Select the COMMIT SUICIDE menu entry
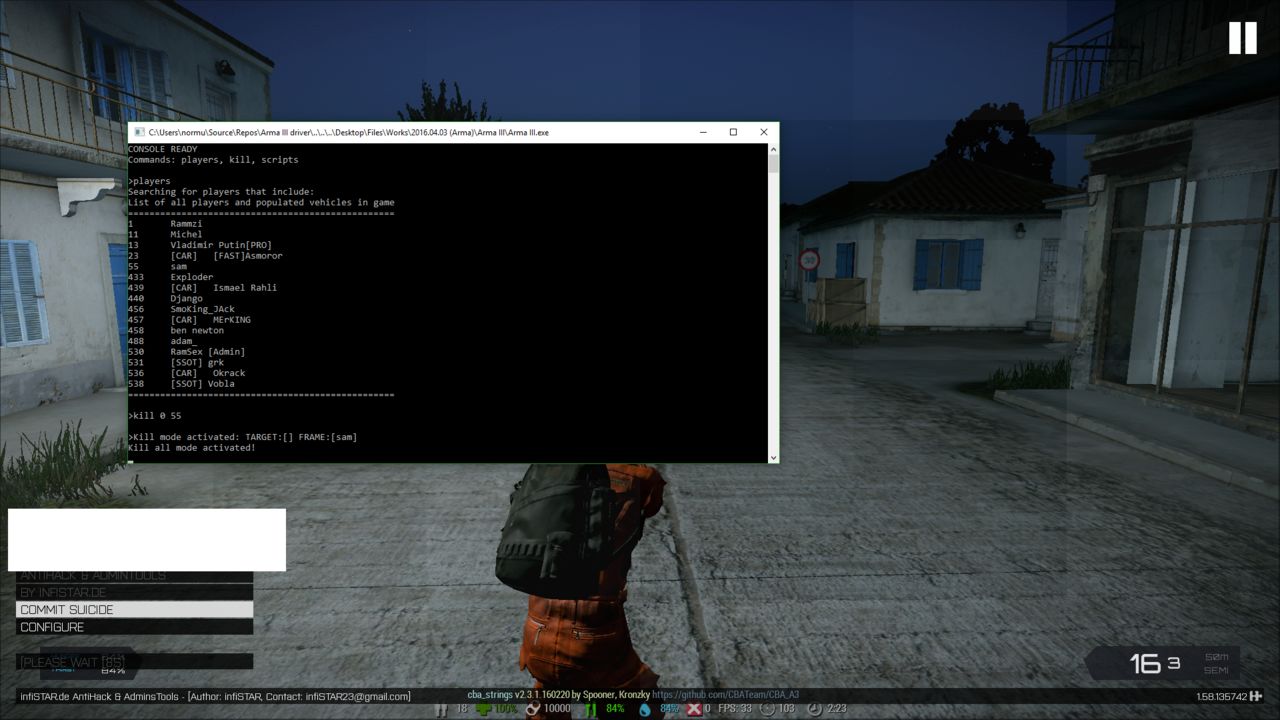This screenshot has height=720, width=1280. [x=134, y=610]
